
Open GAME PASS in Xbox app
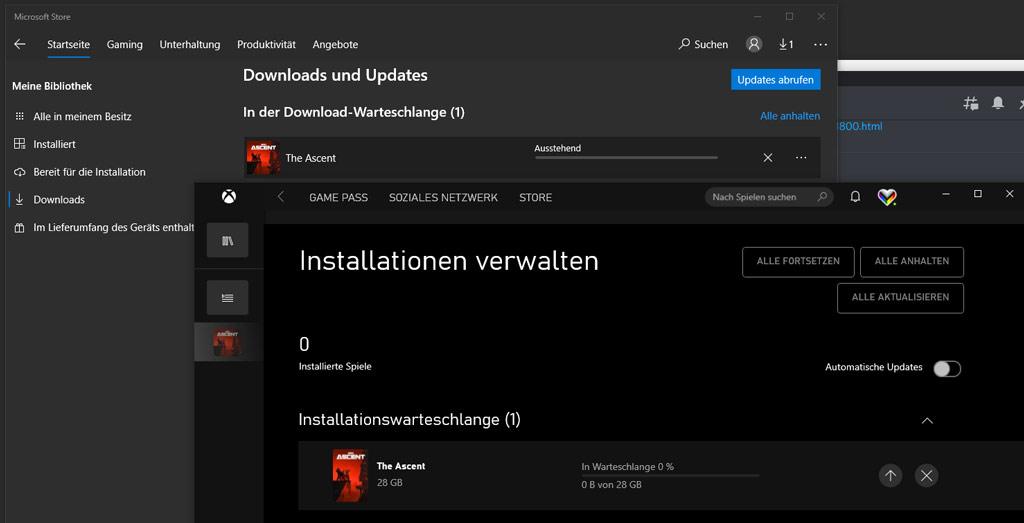(338, 197)
